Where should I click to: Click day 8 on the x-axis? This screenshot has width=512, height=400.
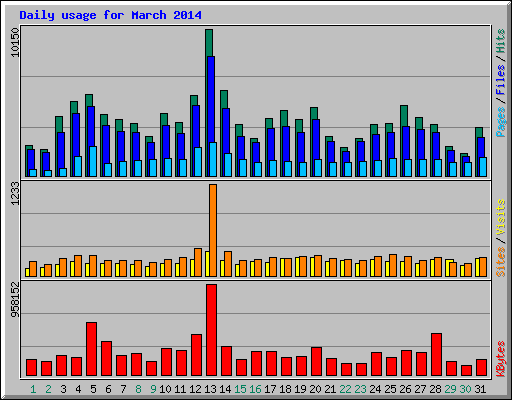pos(138,389)
